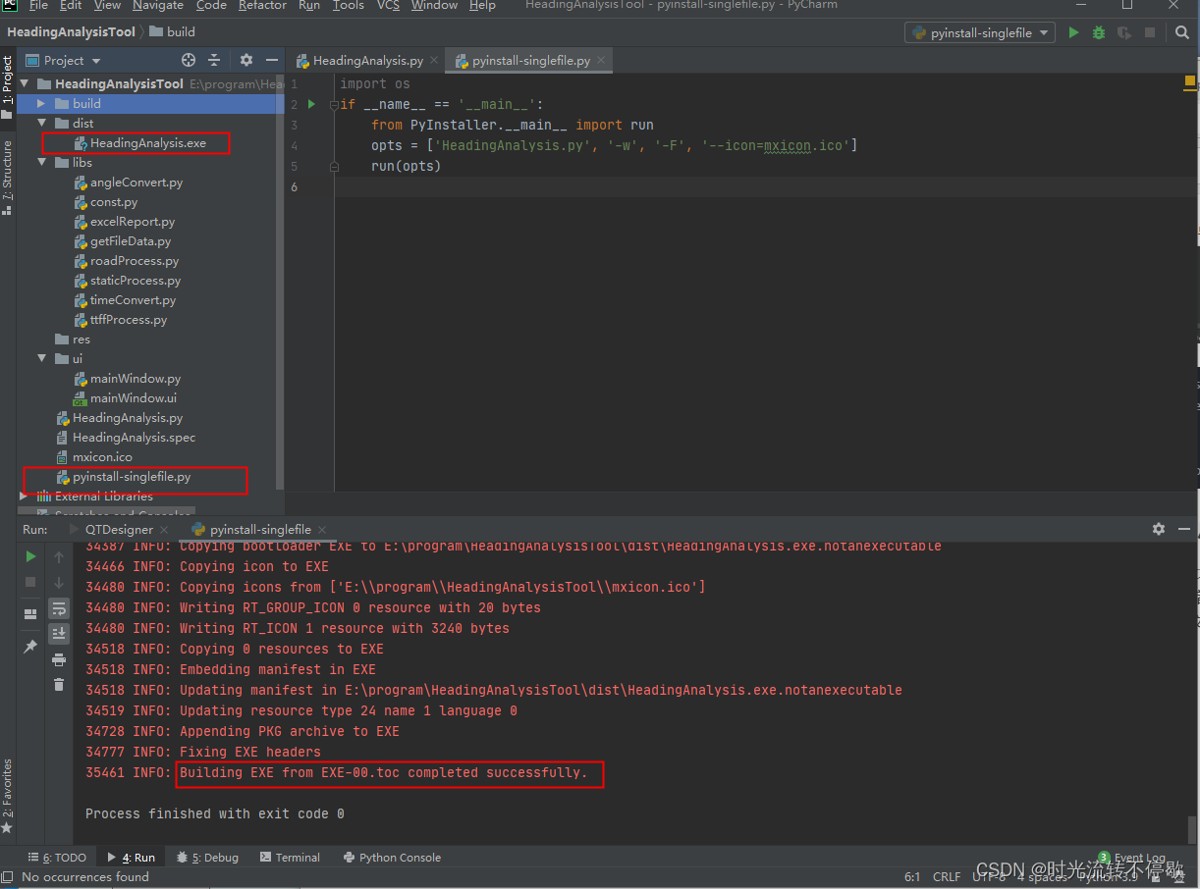Open the pyinstall-singlefile run configuration dropdown
Viewport: 1200px width, 889px height.
(980, 33)
